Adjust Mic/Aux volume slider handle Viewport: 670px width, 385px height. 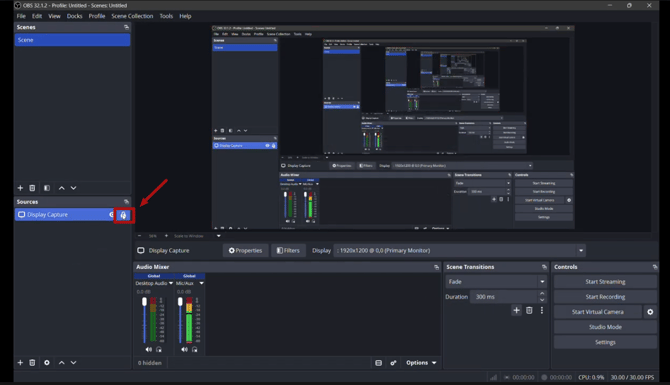[x=180, y=302]
